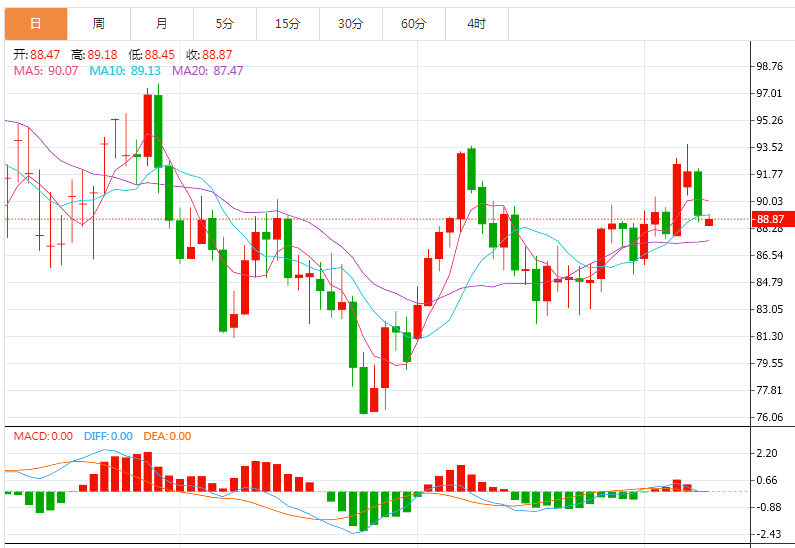The image size is (795, 548).
Task: Click the 0.66 MACD axis label
Action: point(767,480)
